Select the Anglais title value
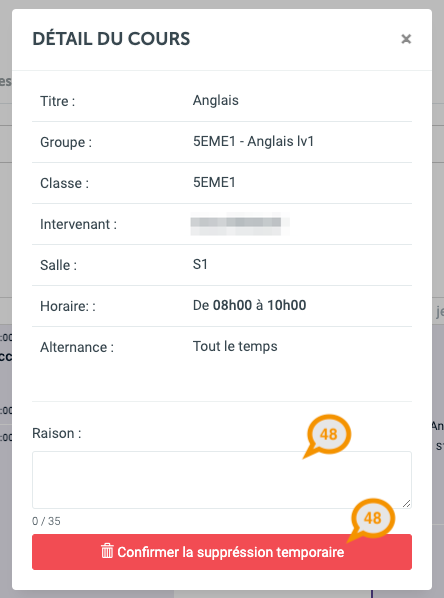The height and width of the screenshot is (598, 444). coord(216,101)
